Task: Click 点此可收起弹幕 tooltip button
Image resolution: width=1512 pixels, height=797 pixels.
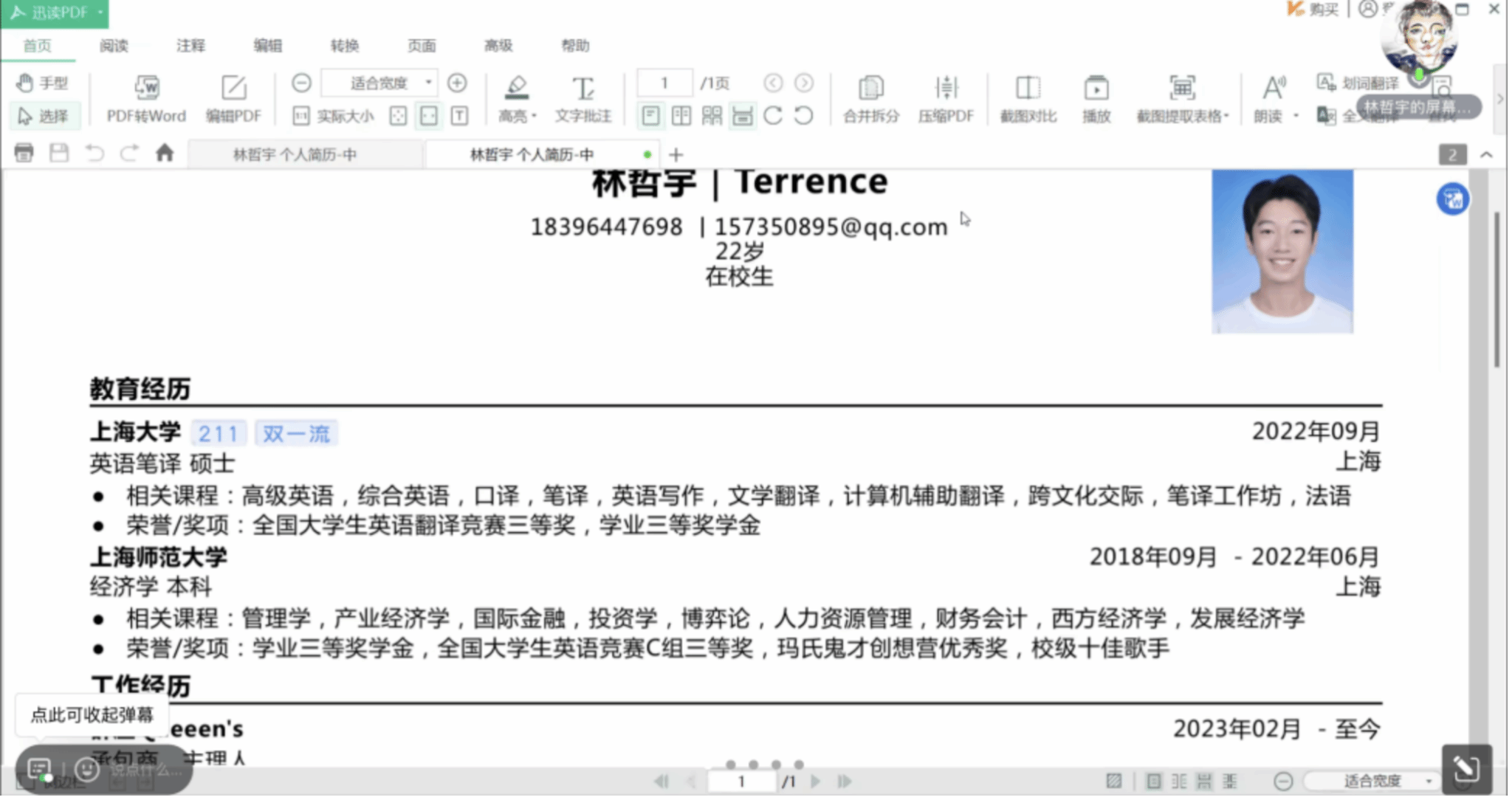Action: pos(92,714)
